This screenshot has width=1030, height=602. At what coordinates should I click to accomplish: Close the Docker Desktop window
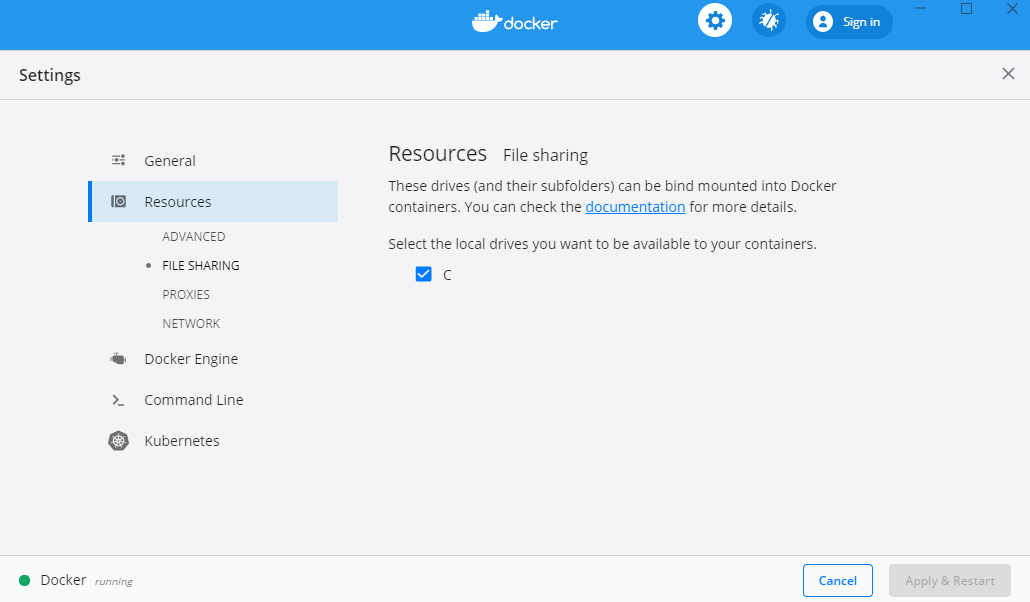(1012, 9)
